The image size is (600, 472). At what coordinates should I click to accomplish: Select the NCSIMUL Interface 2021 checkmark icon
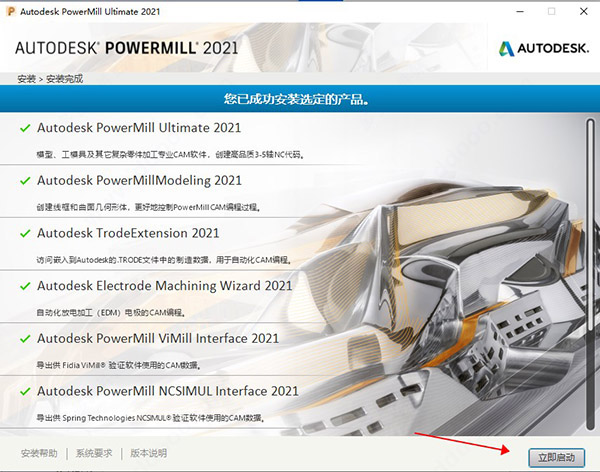coord(23,391)
